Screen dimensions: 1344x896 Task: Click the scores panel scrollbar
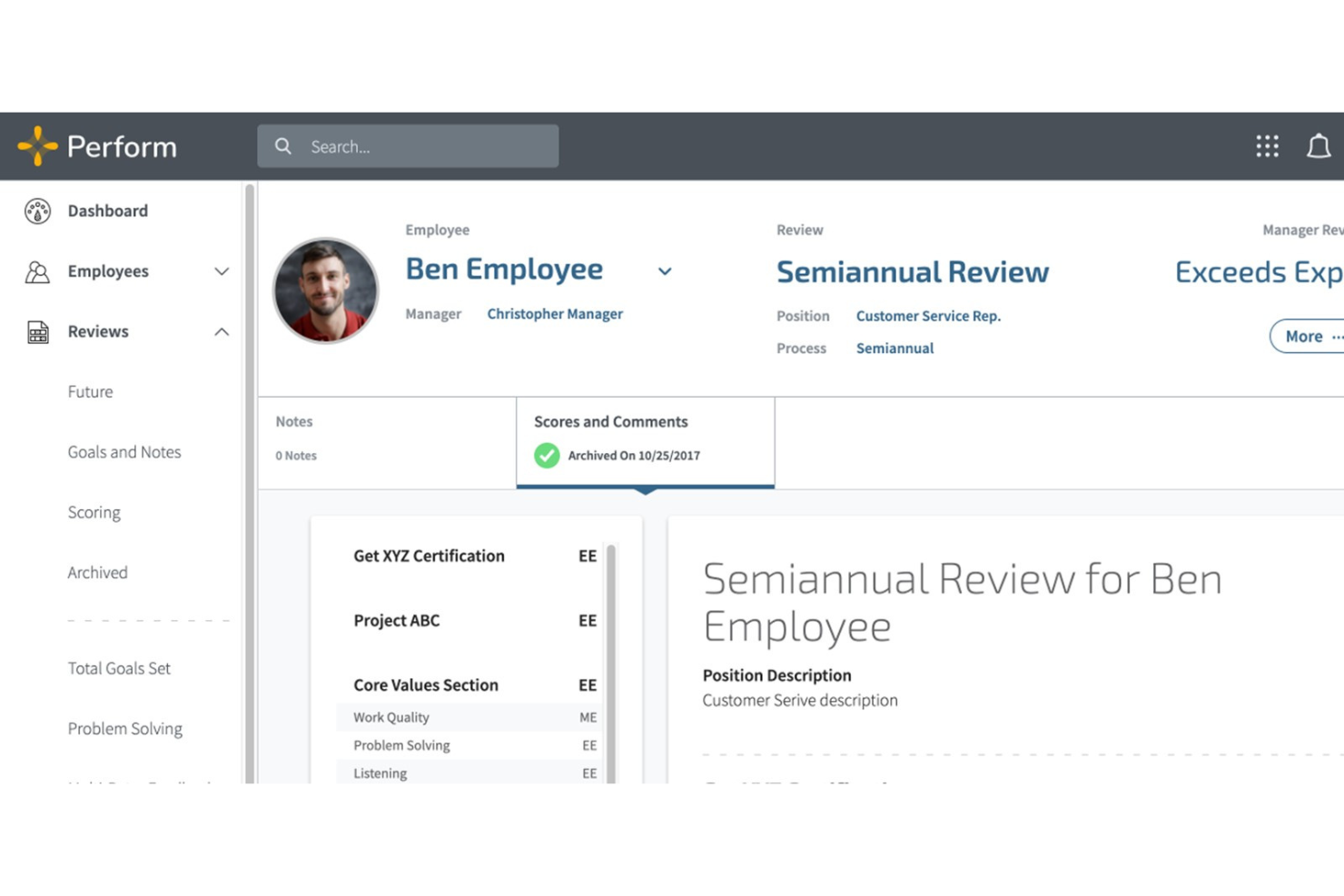pos(611,664)
